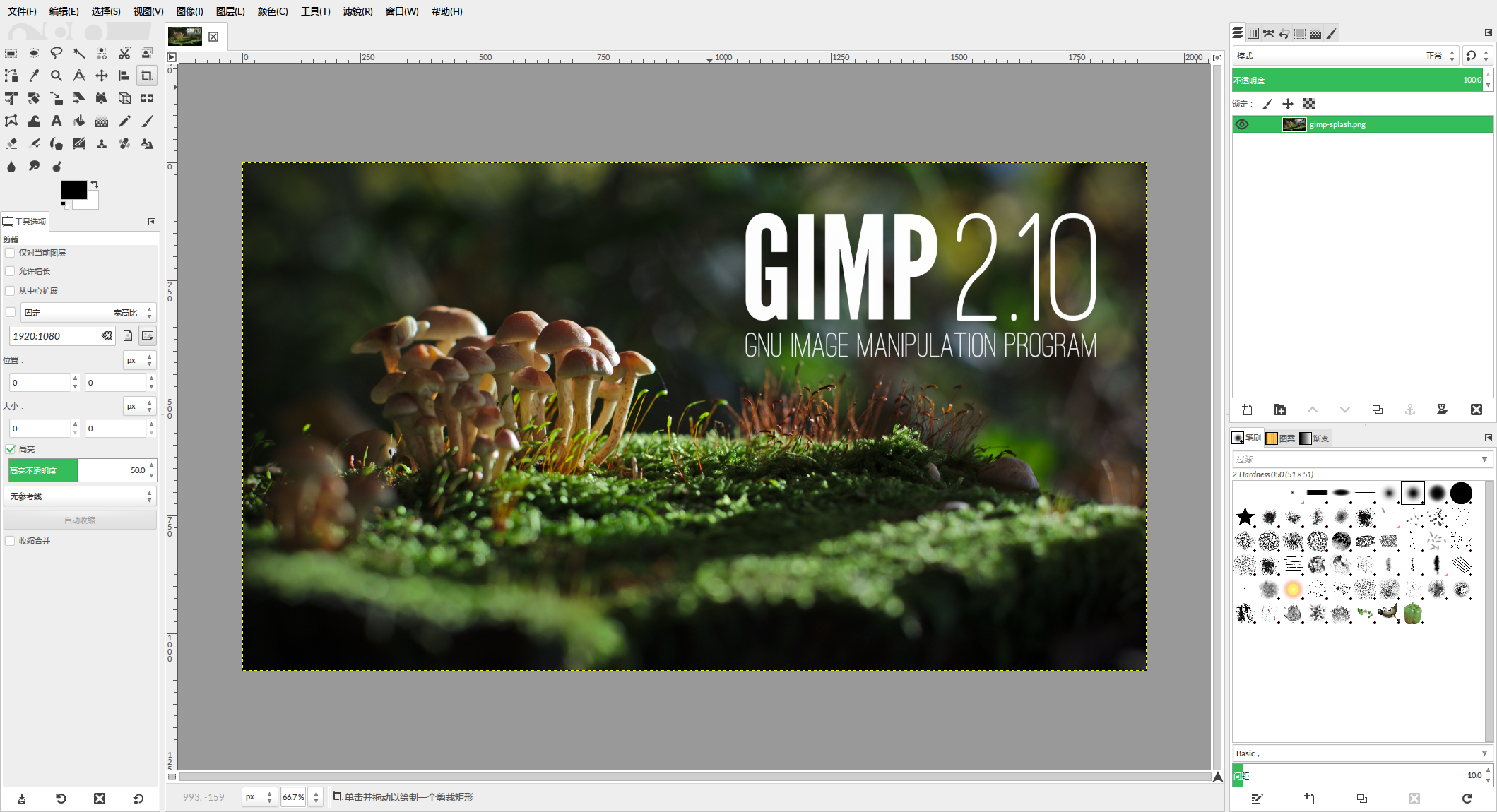Select the Zoom magnifier tool
The image size is (1497, 812).
click(57, 76)
